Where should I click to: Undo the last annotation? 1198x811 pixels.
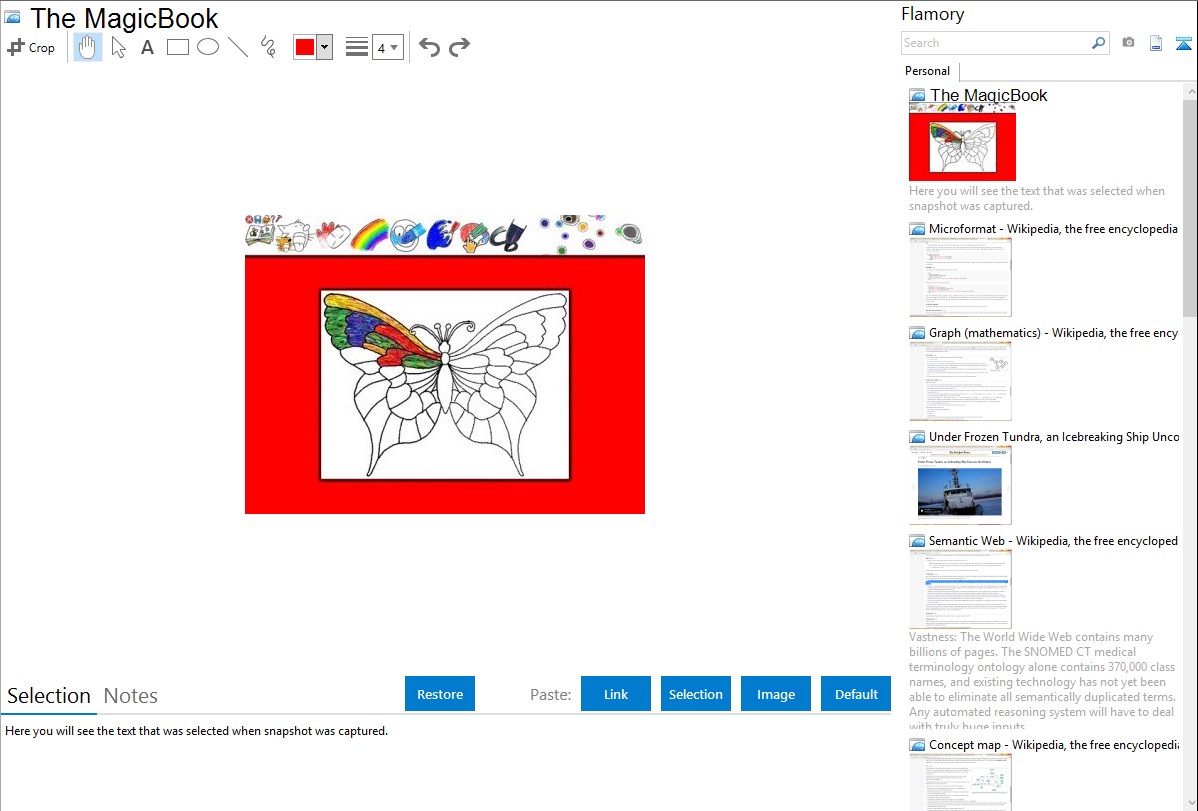click(429, 47)
